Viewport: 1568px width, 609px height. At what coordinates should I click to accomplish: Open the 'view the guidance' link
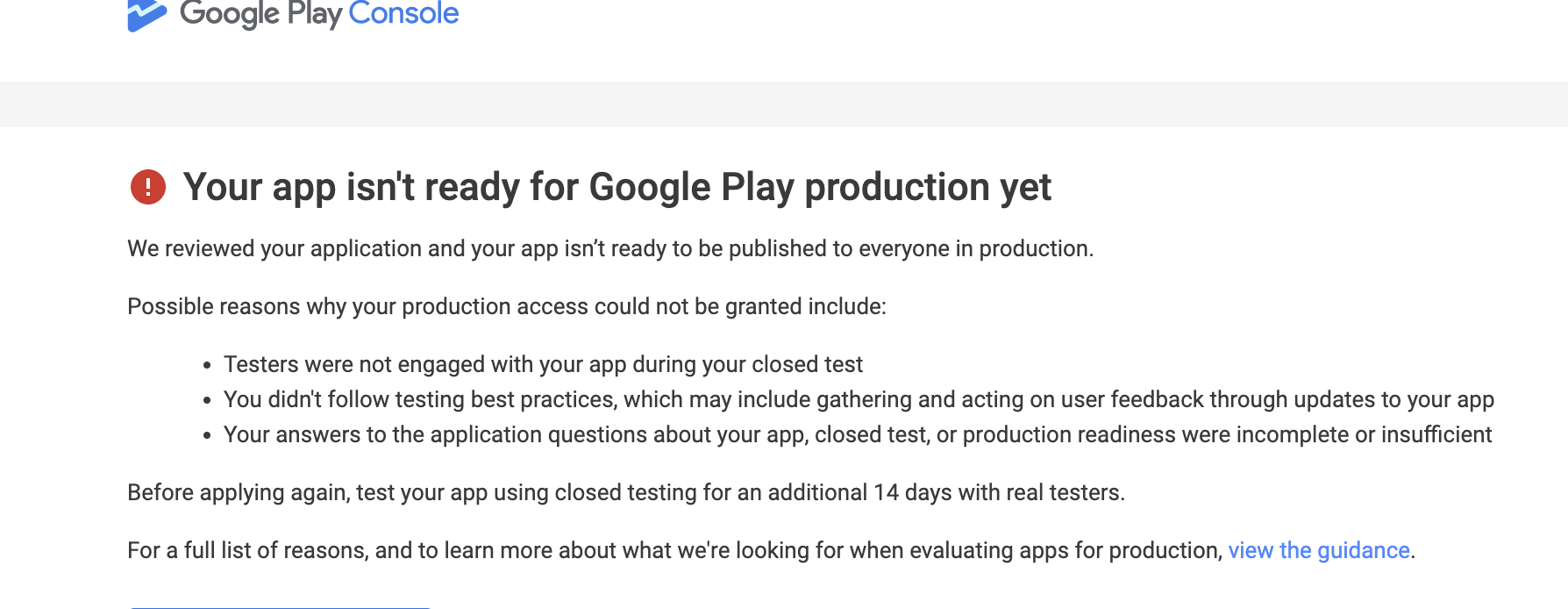click(1319, 550)
